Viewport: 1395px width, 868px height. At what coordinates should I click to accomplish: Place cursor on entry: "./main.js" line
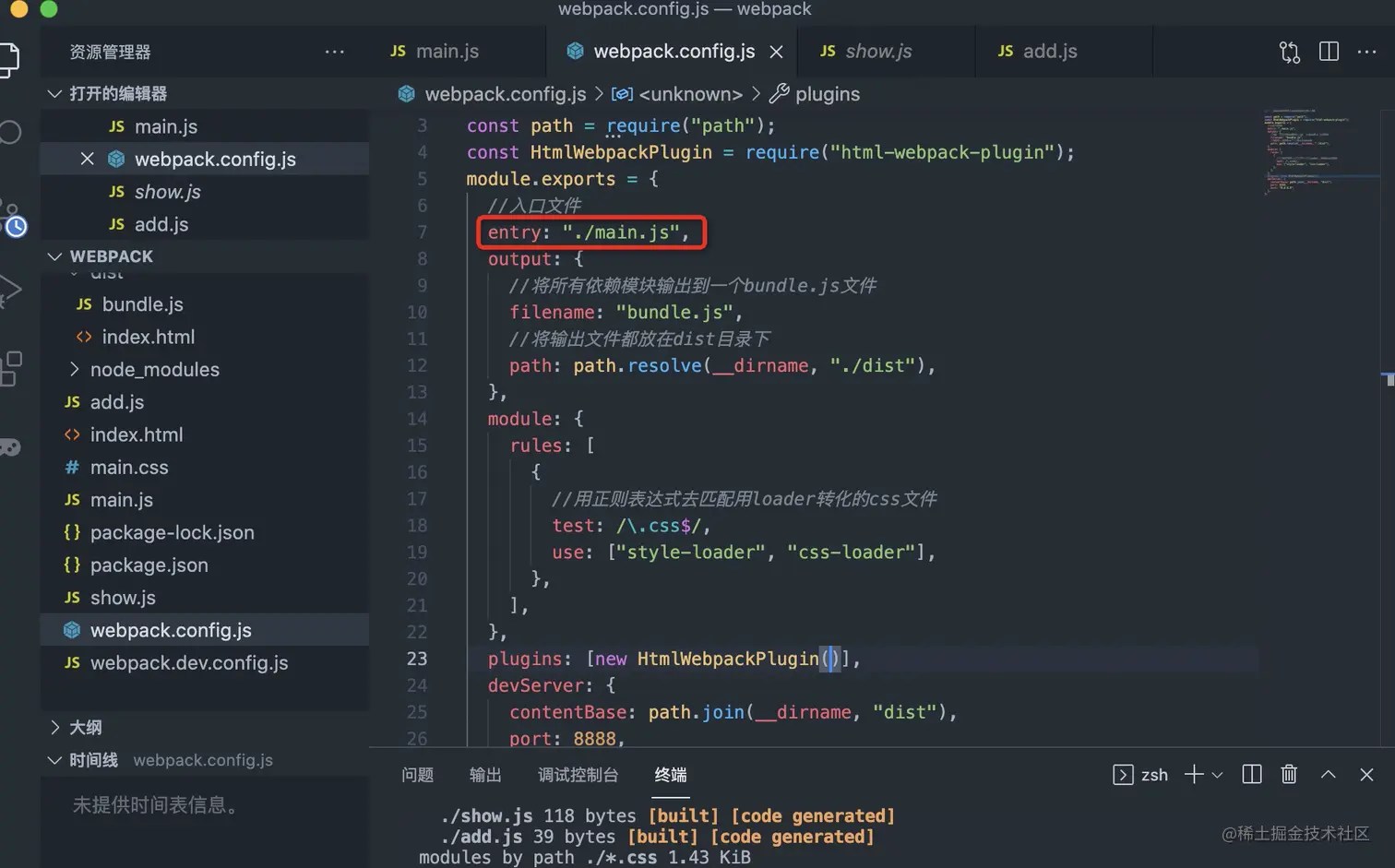pos(588,232)
